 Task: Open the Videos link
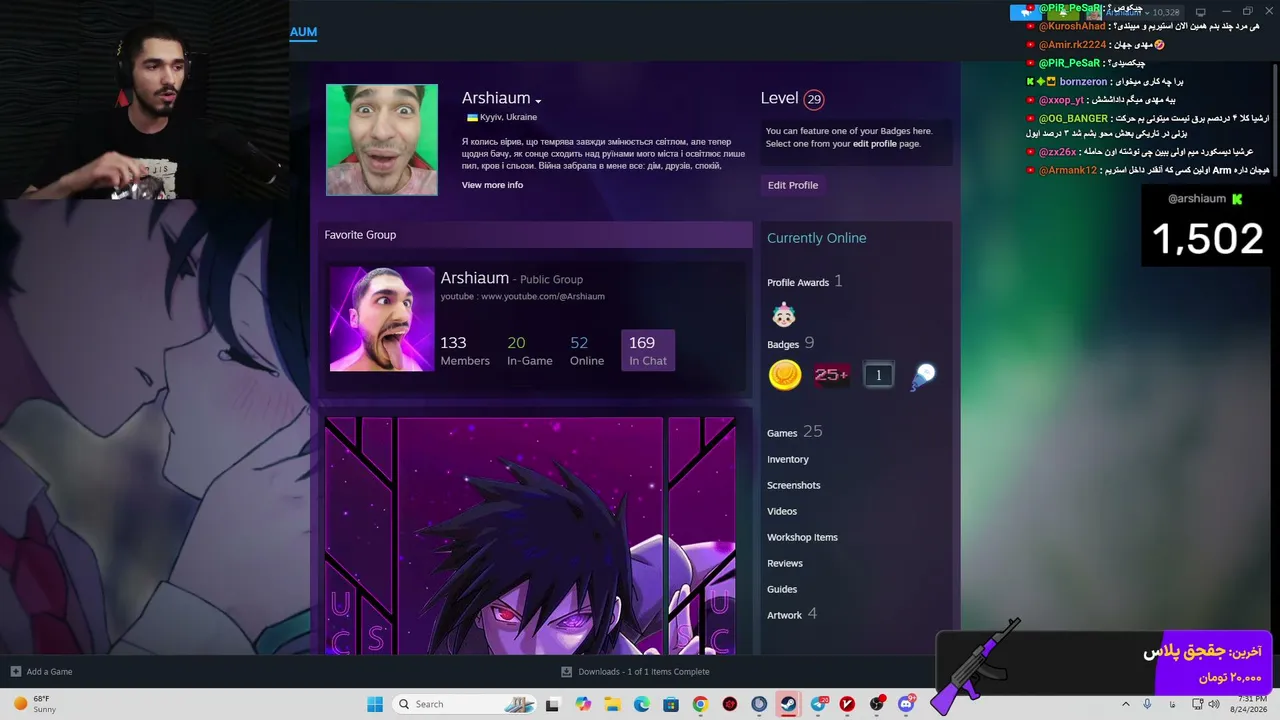click(x=782, y=511)
